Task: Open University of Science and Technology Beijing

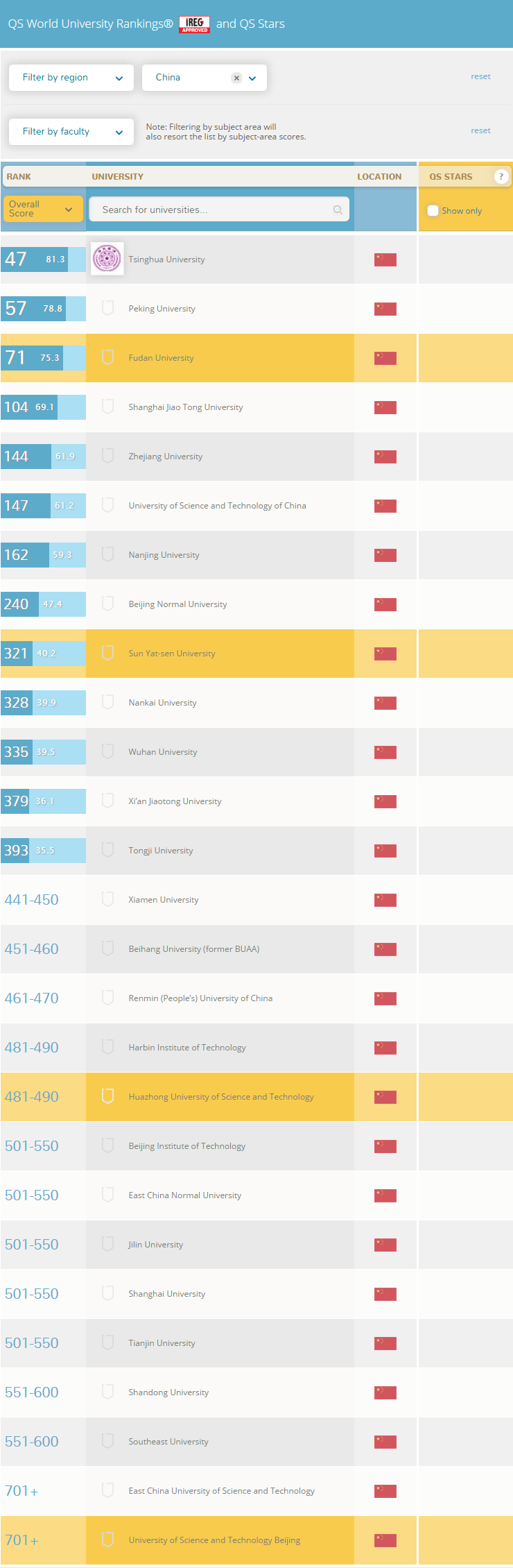Action: (x=214, y=1540)
